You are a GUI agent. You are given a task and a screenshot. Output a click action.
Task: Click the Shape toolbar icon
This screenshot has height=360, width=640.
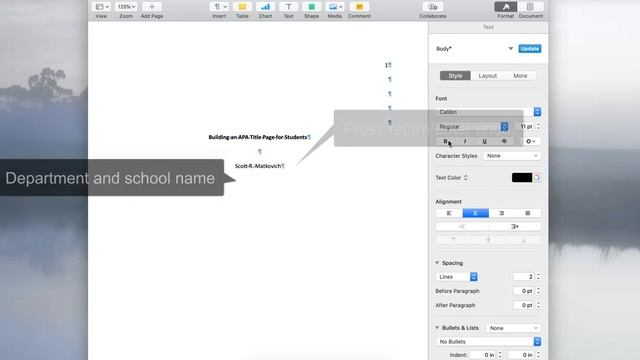tap(311, 7)
